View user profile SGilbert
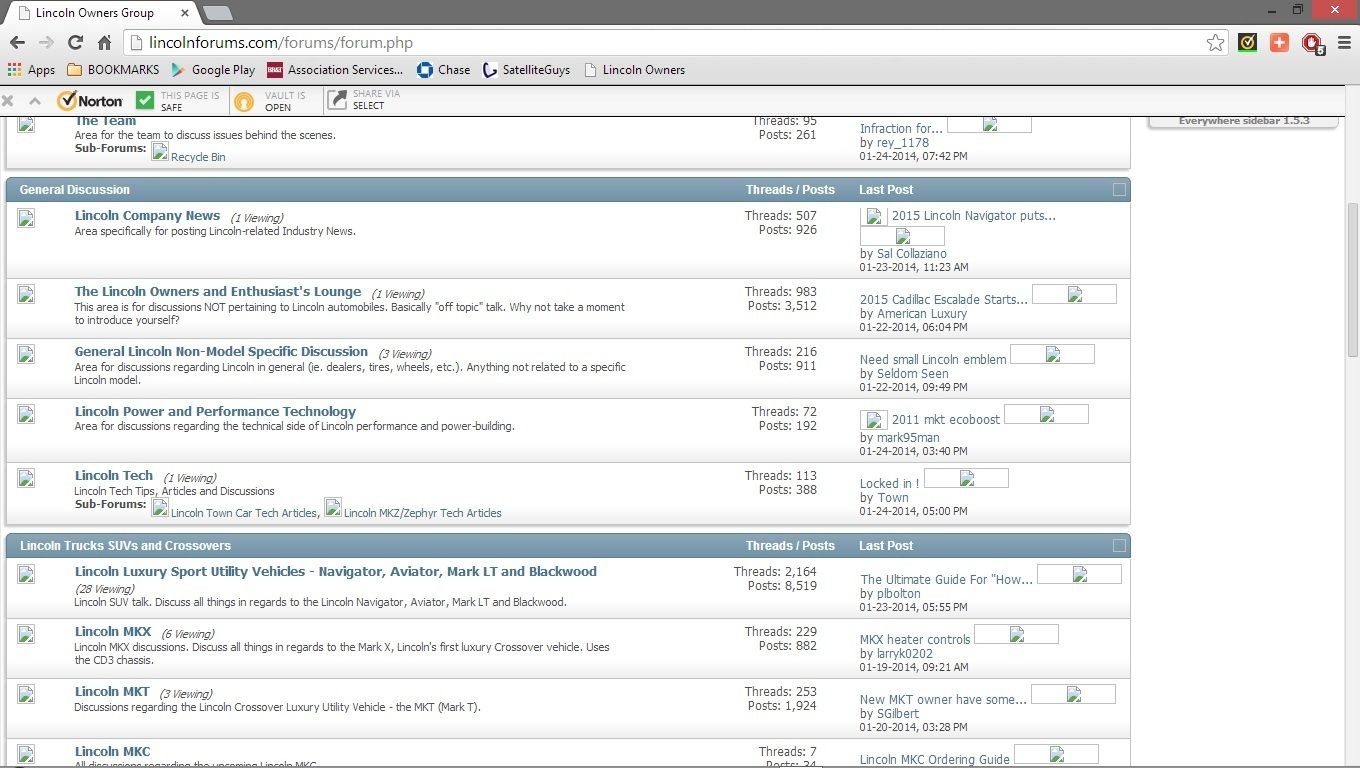Viewport: 1360px width, 768px height. coord(898,713)
